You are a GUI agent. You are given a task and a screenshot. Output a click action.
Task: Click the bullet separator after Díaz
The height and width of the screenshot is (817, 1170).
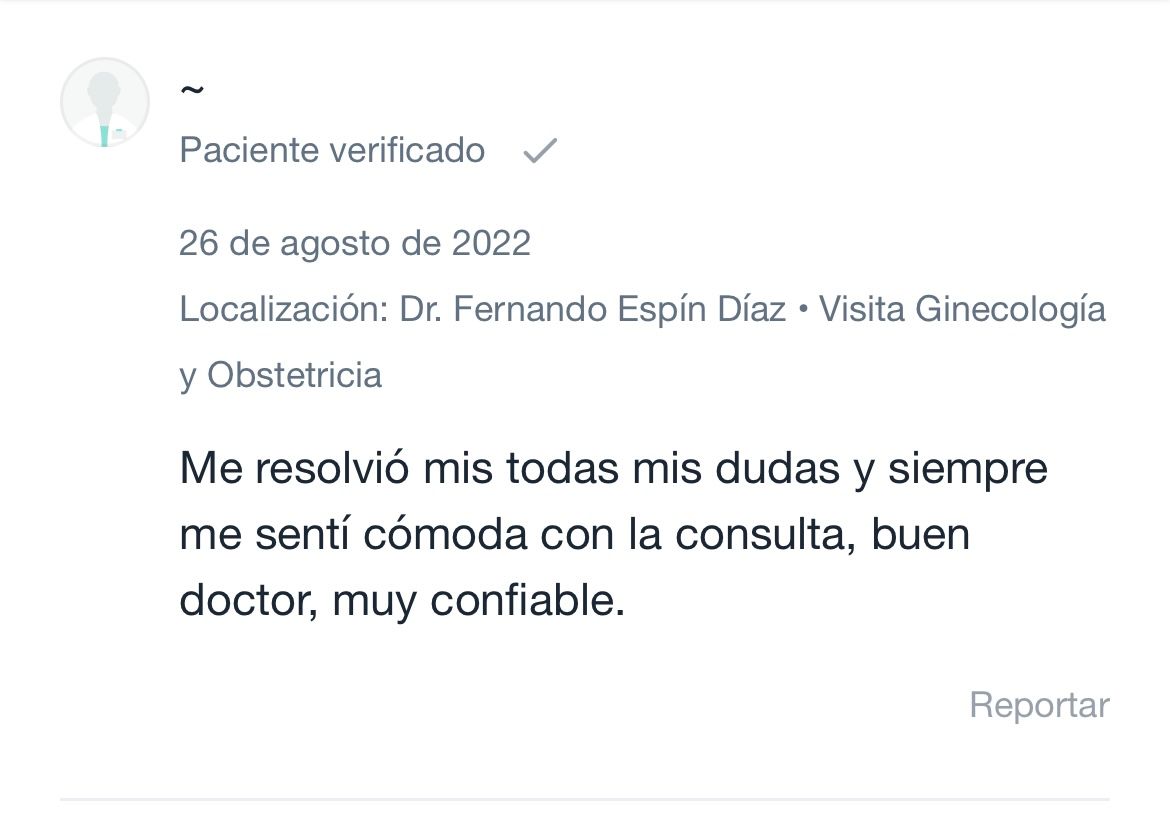[803, 309]
